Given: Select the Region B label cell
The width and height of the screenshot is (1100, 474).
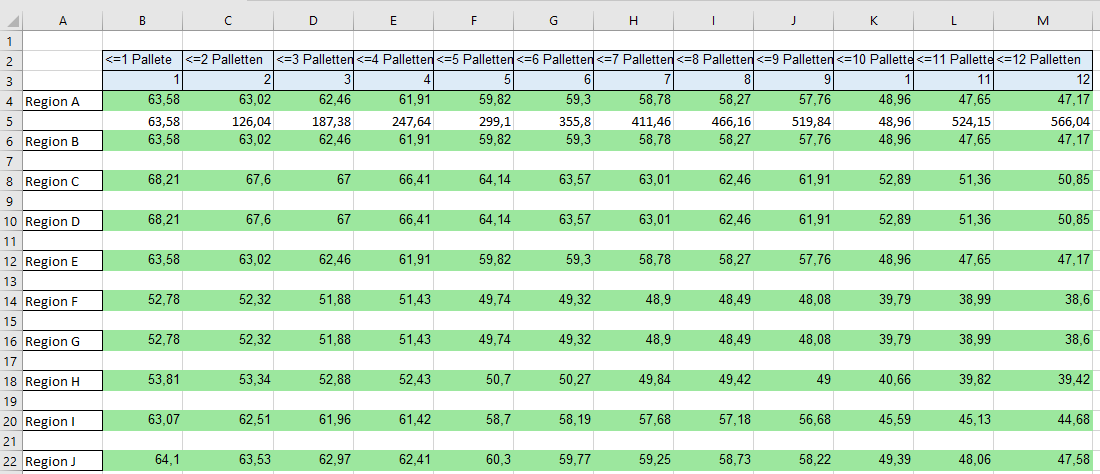Looking at the screenshot, I should 62,142.
